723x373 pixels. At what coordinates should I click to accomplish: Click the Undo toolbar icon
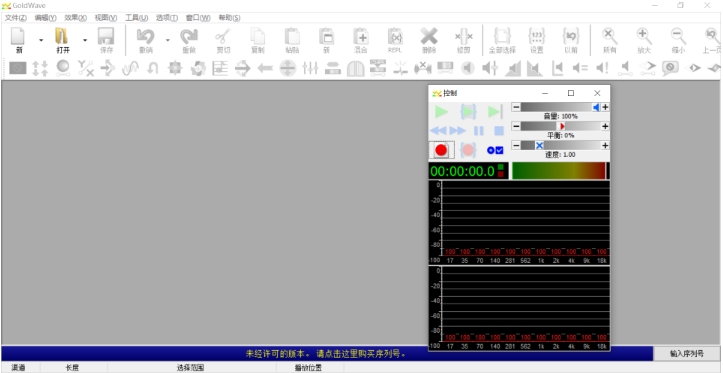146,41
